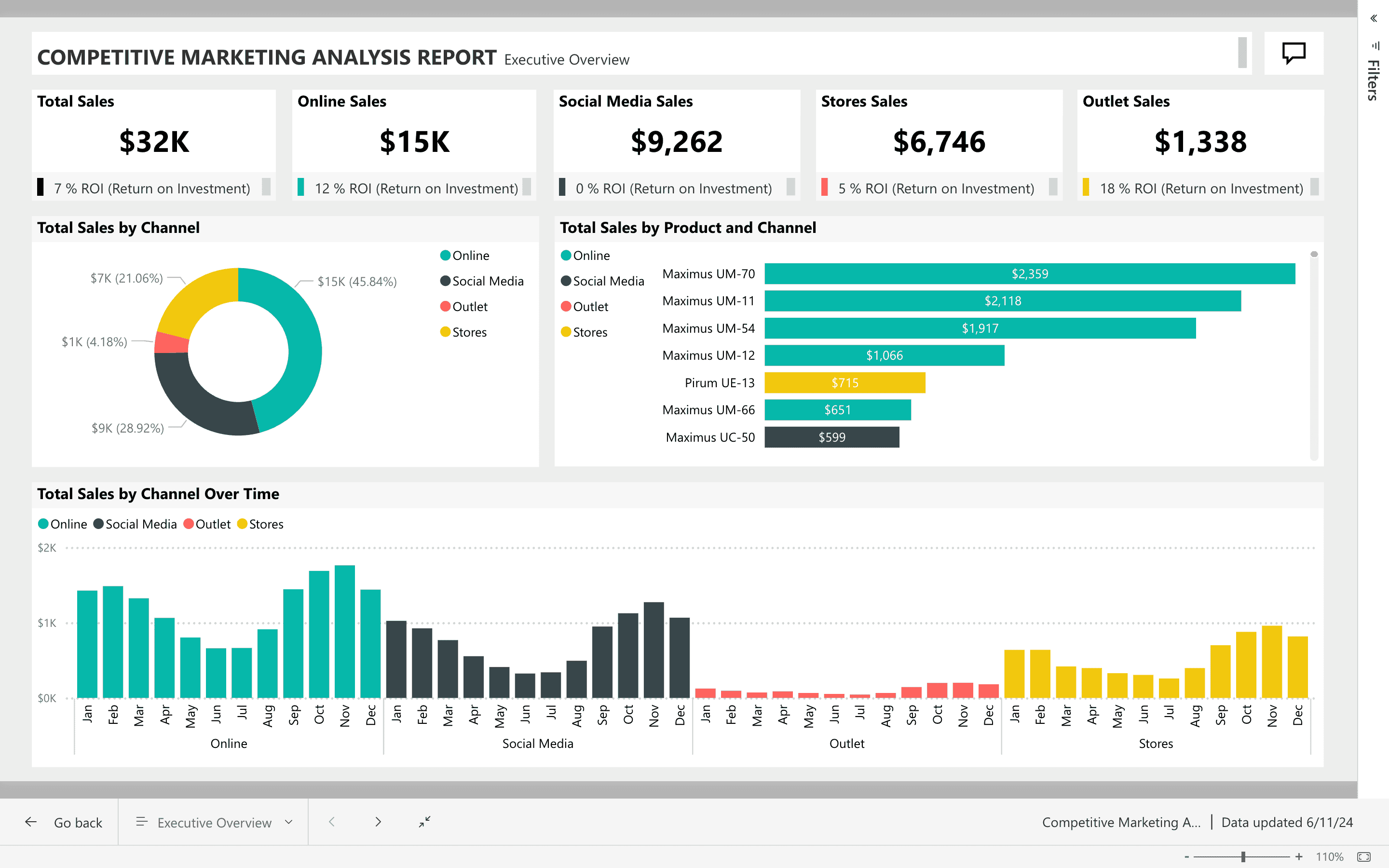Image resolution: width=1389 pixels, height=868 pixels.
Task: Go to next report page arrow
Action: point(378,822)
